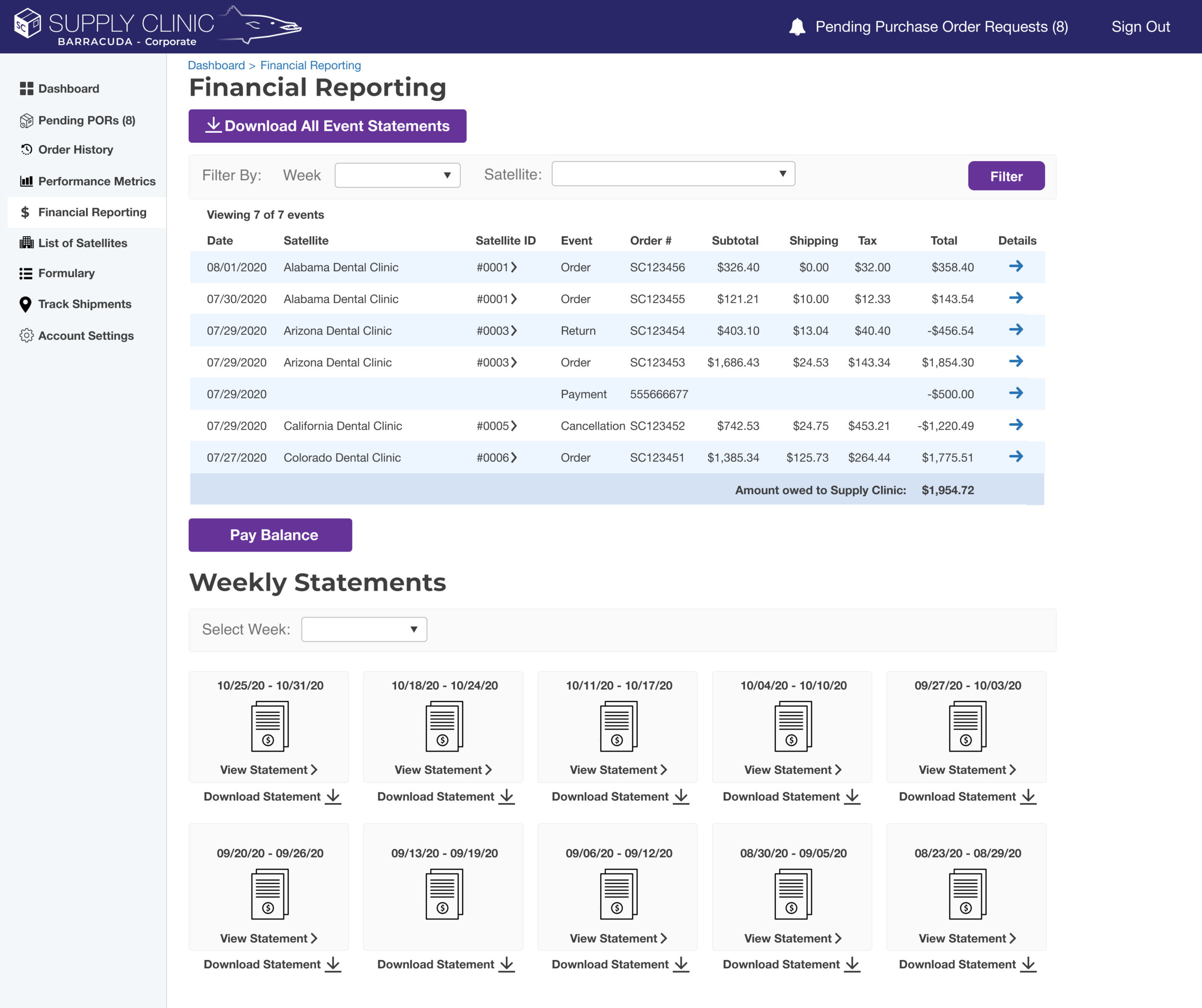Click document icon for 10/25/20 - 10/31/20 statement

270,726
